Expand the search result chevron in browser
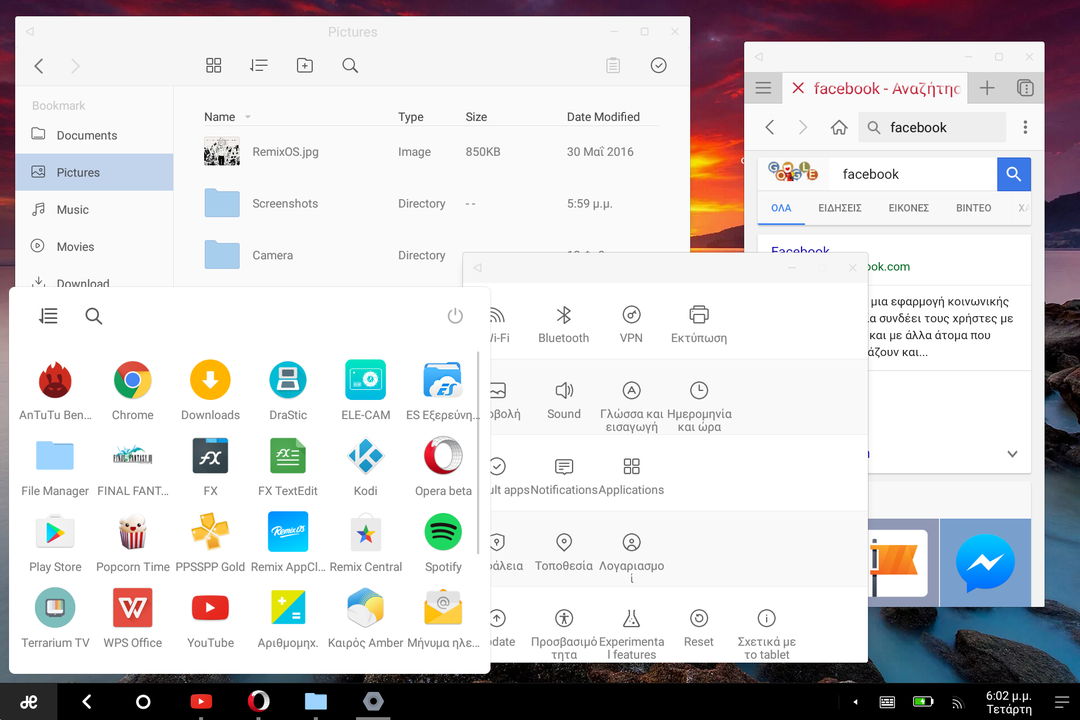 1012,454
